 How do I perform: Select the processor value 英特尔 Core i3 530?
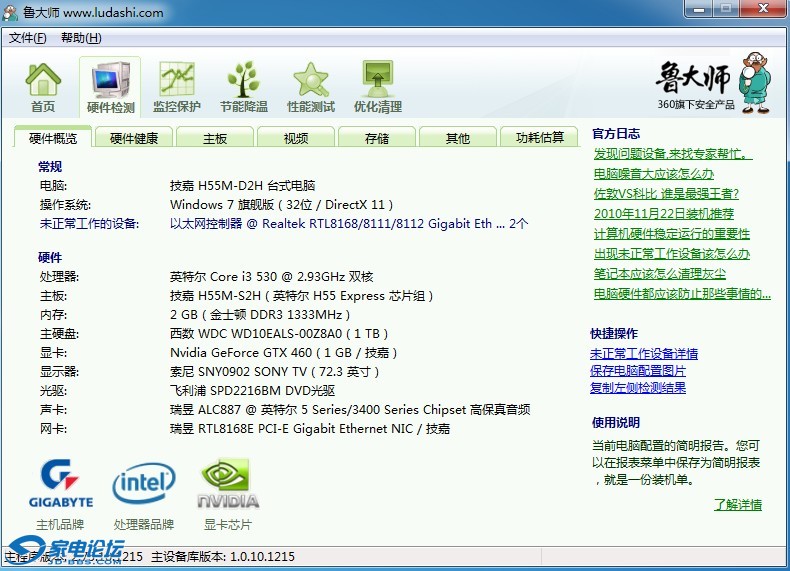pyautogui.click(x=272, y=277)
